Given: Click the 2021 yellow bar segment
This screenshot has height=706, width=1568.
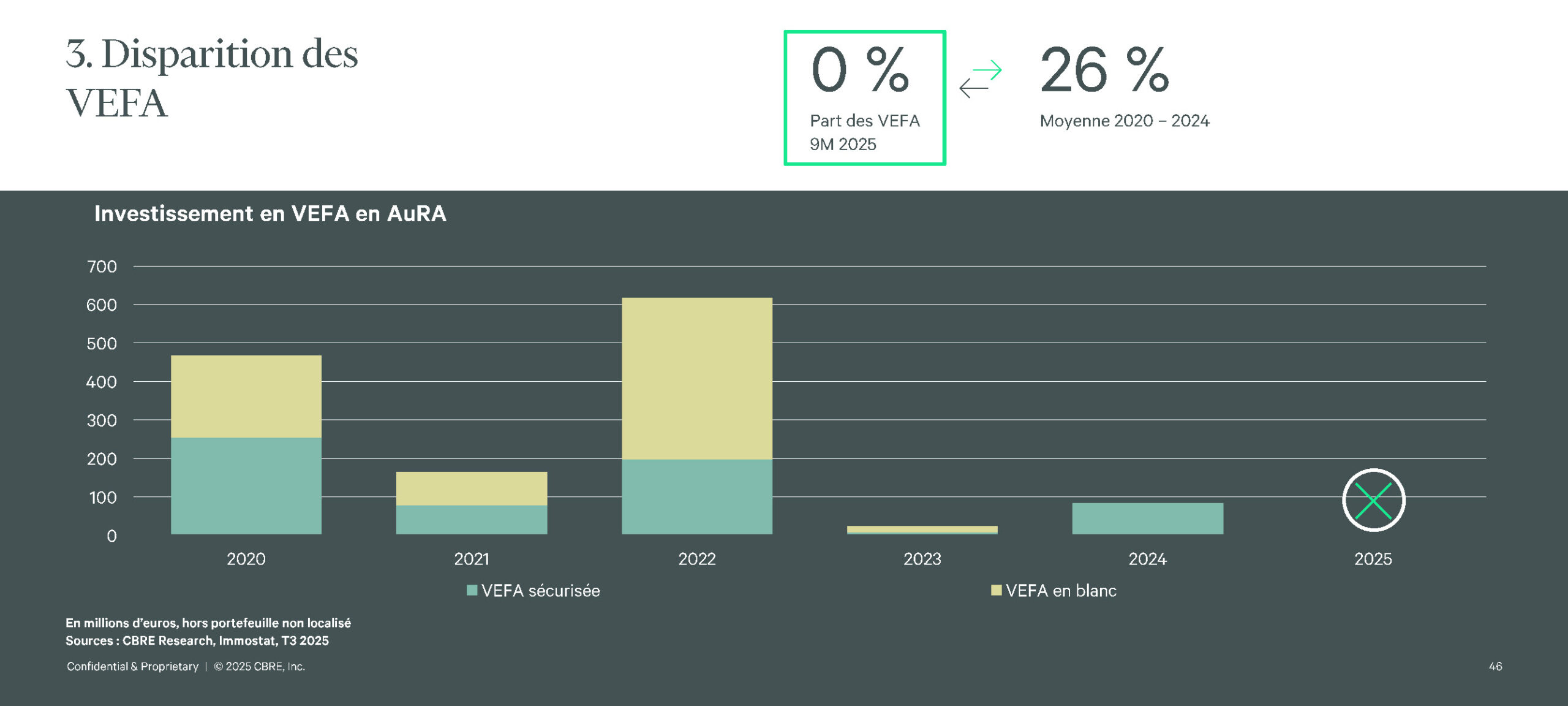Looking at the screenshot, I should [x=472, y=488].
